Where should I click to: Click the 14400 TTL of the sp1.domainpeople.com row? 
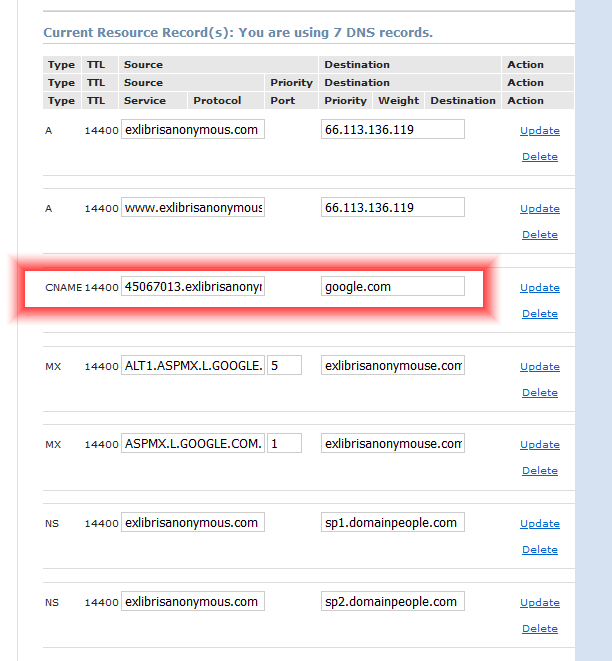[x=102, y=524]
